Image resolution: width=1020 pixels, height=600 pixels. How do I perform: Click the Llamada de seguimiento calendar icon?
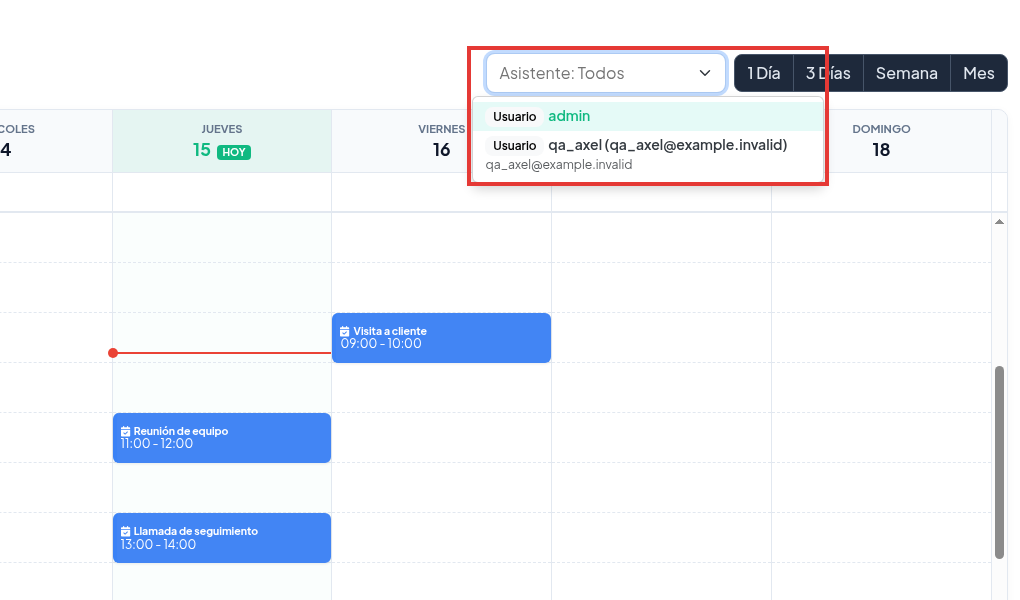point(126,532)
